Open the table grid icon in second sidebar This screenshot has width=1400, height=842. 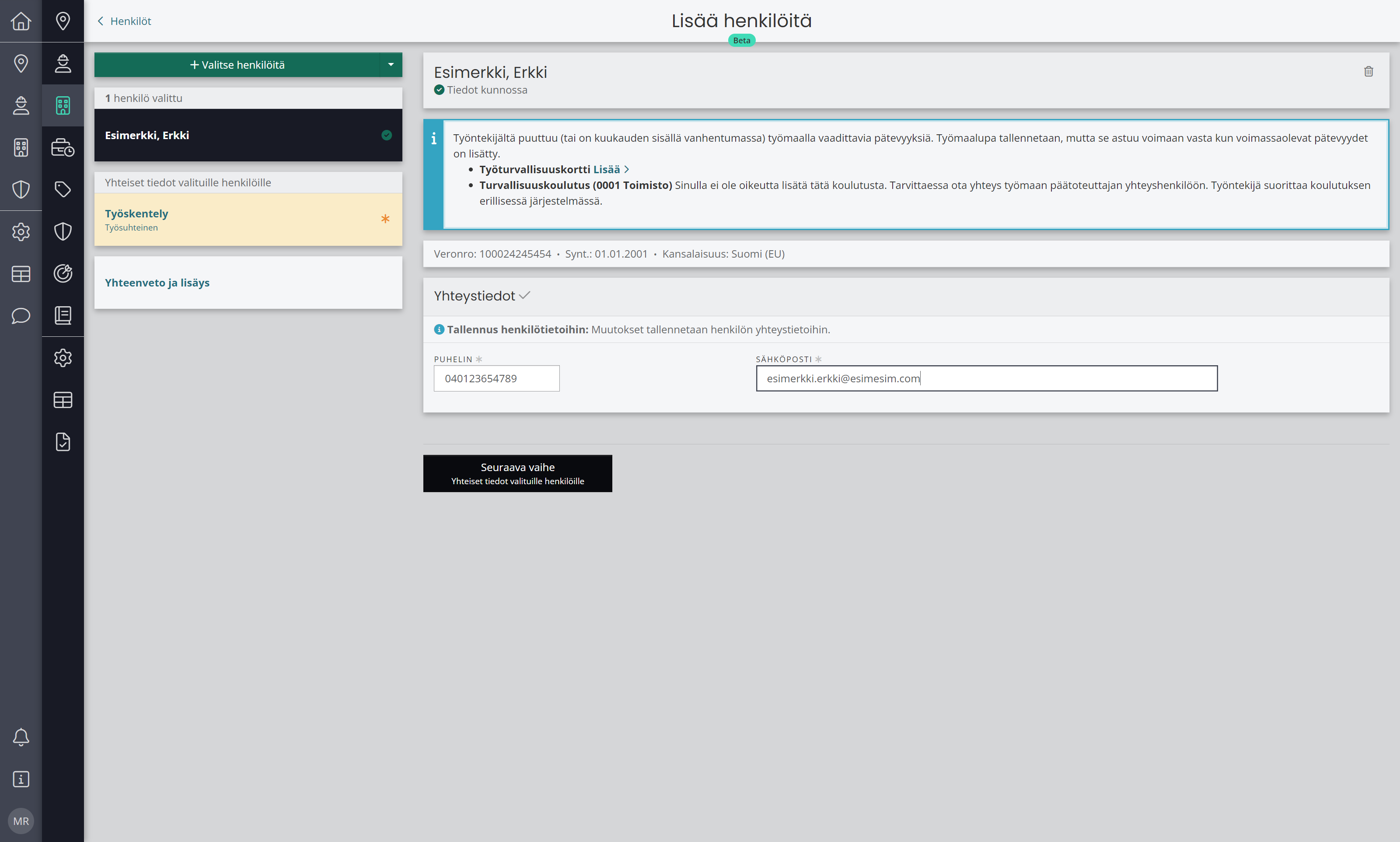click(63, 399)
